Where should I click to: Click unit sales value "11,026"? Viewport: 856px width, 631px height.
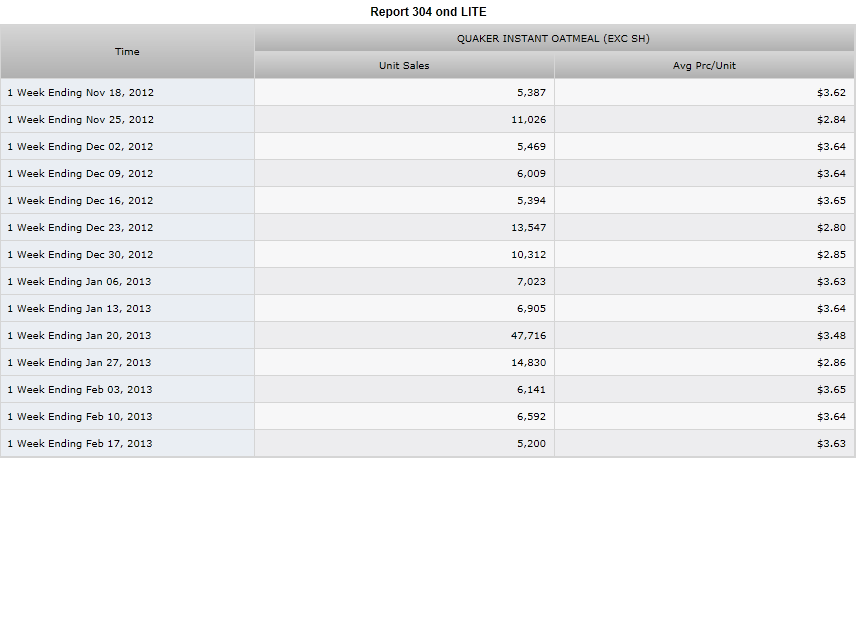point(528,120)
